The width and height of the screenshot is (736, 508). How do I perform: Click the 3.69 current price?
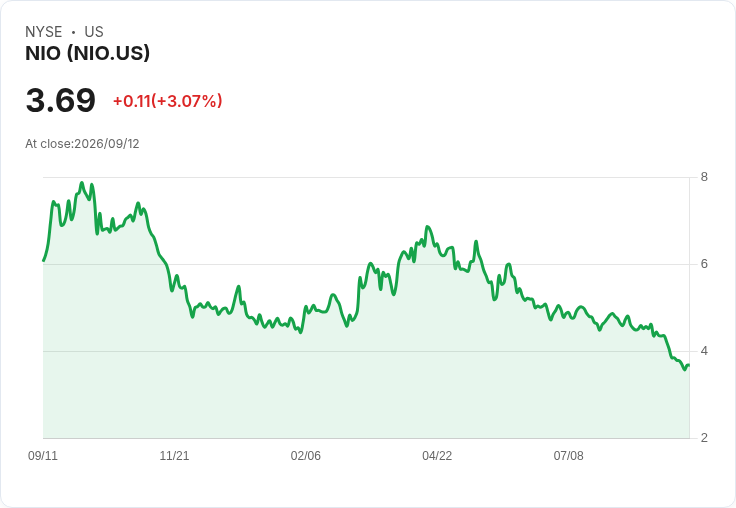(61, 100)
